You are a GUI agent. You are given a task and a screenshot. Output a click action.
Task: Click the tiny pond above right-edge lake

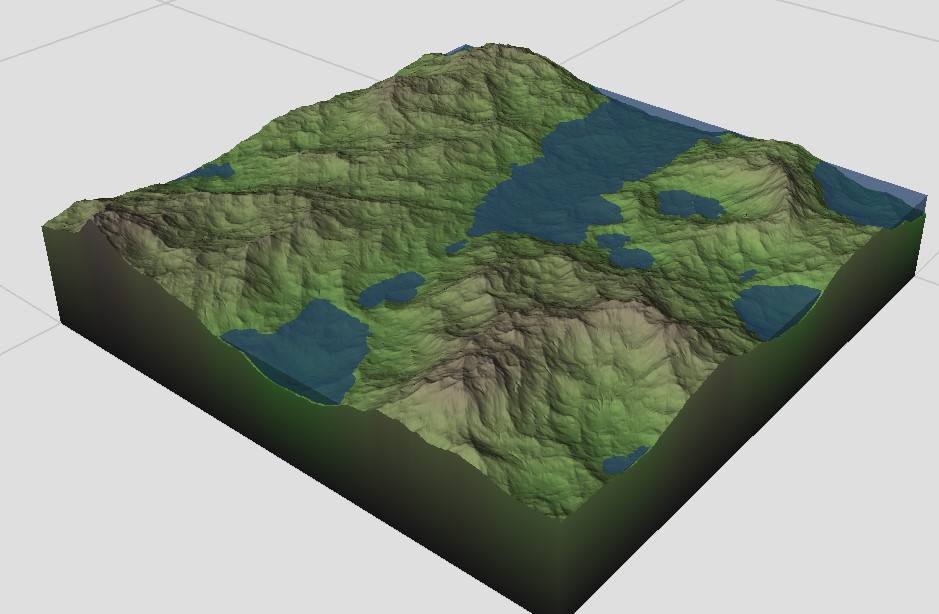click(747, 276)
